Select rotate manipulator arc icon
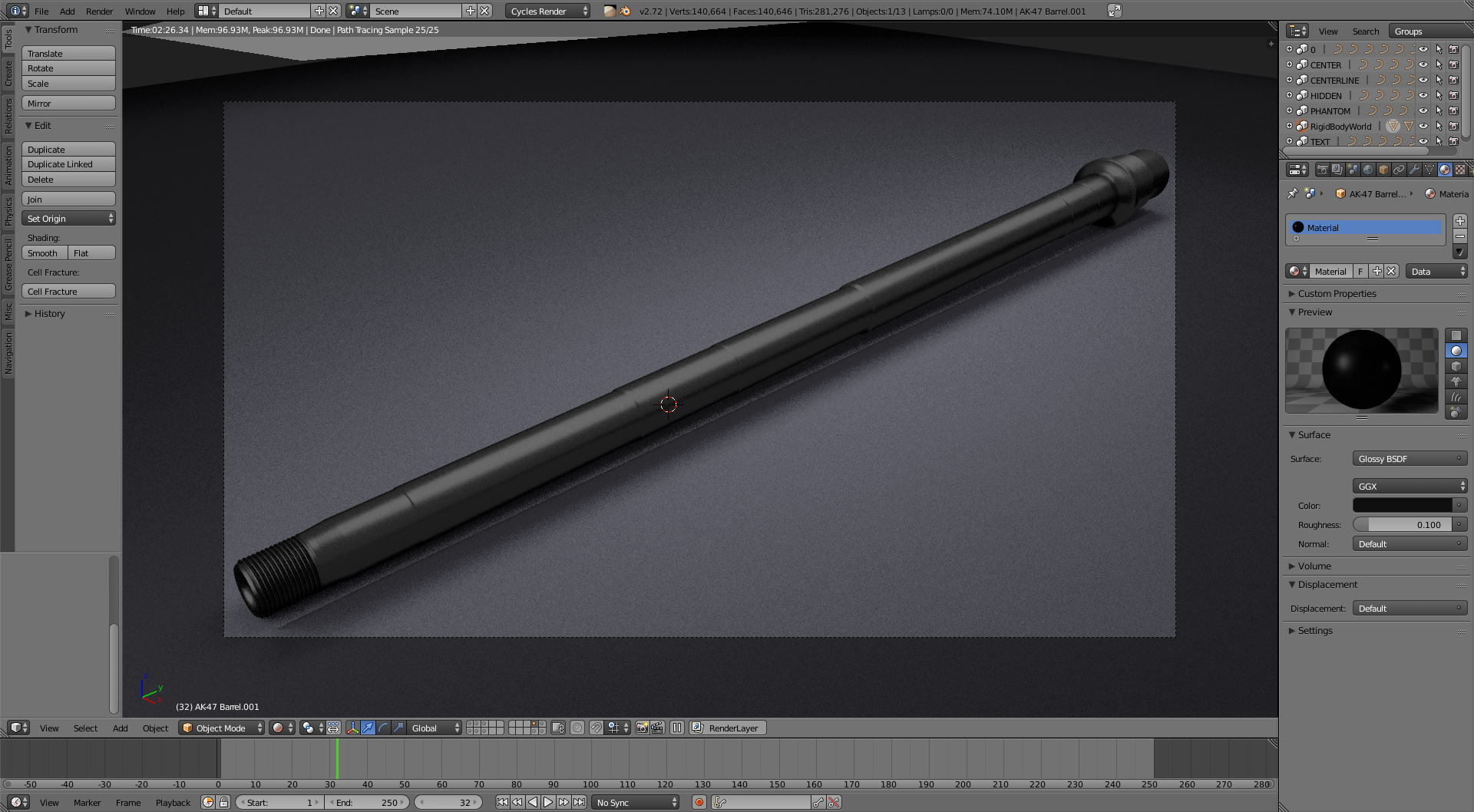The height and width of the screenshot is (812, 1474). (383, 728)
